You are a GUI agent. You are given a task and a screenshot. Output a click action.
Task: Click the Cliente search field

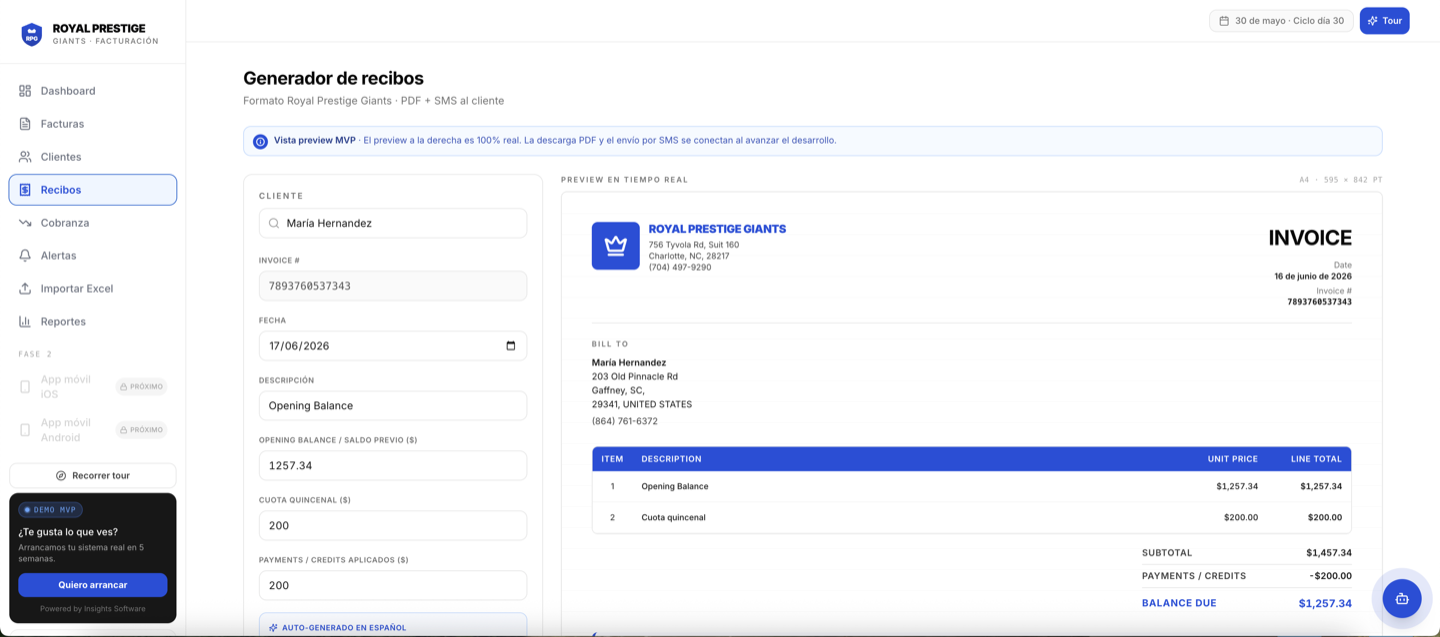pyautogui.click(x=393, y=223)
